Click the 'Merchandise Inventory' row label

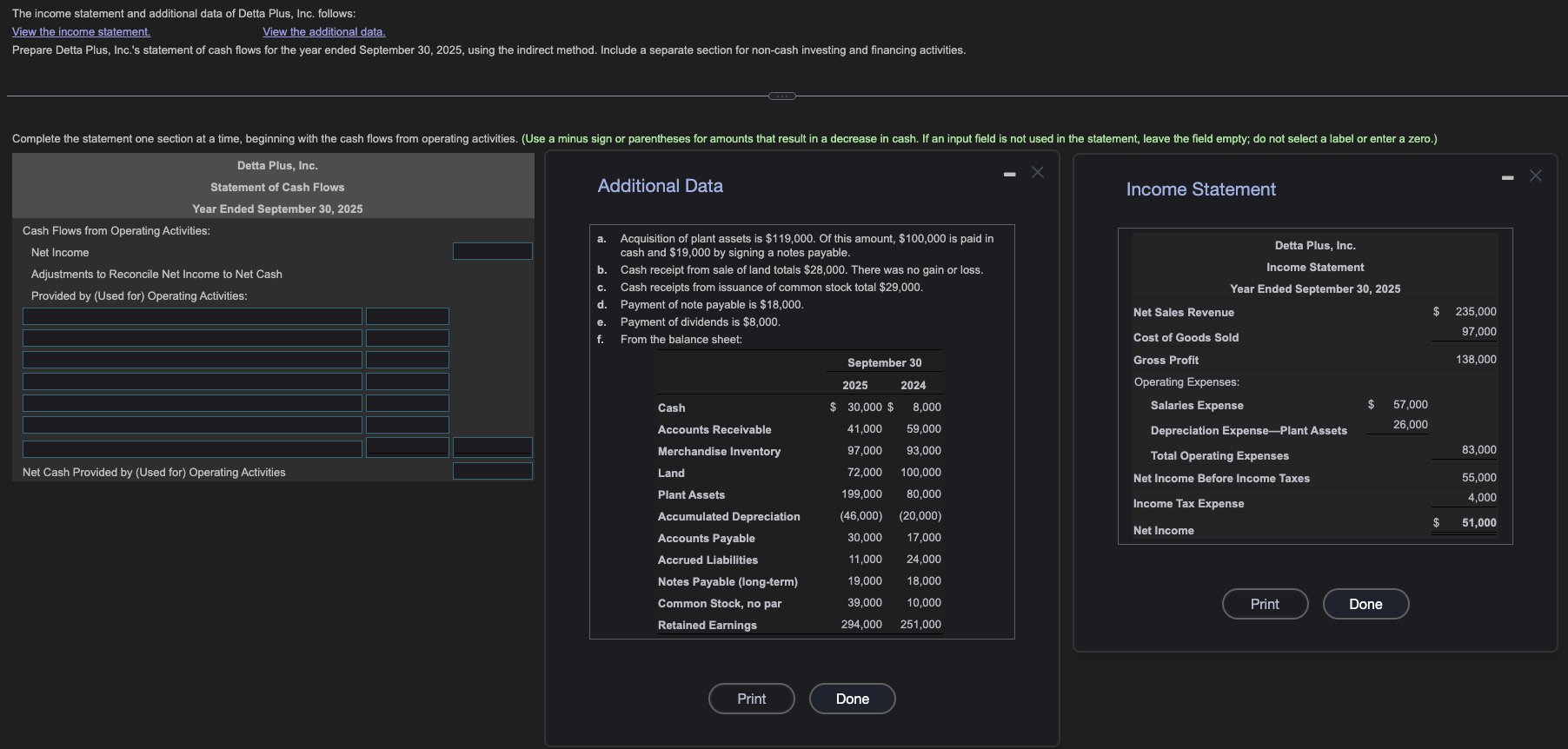719,451
